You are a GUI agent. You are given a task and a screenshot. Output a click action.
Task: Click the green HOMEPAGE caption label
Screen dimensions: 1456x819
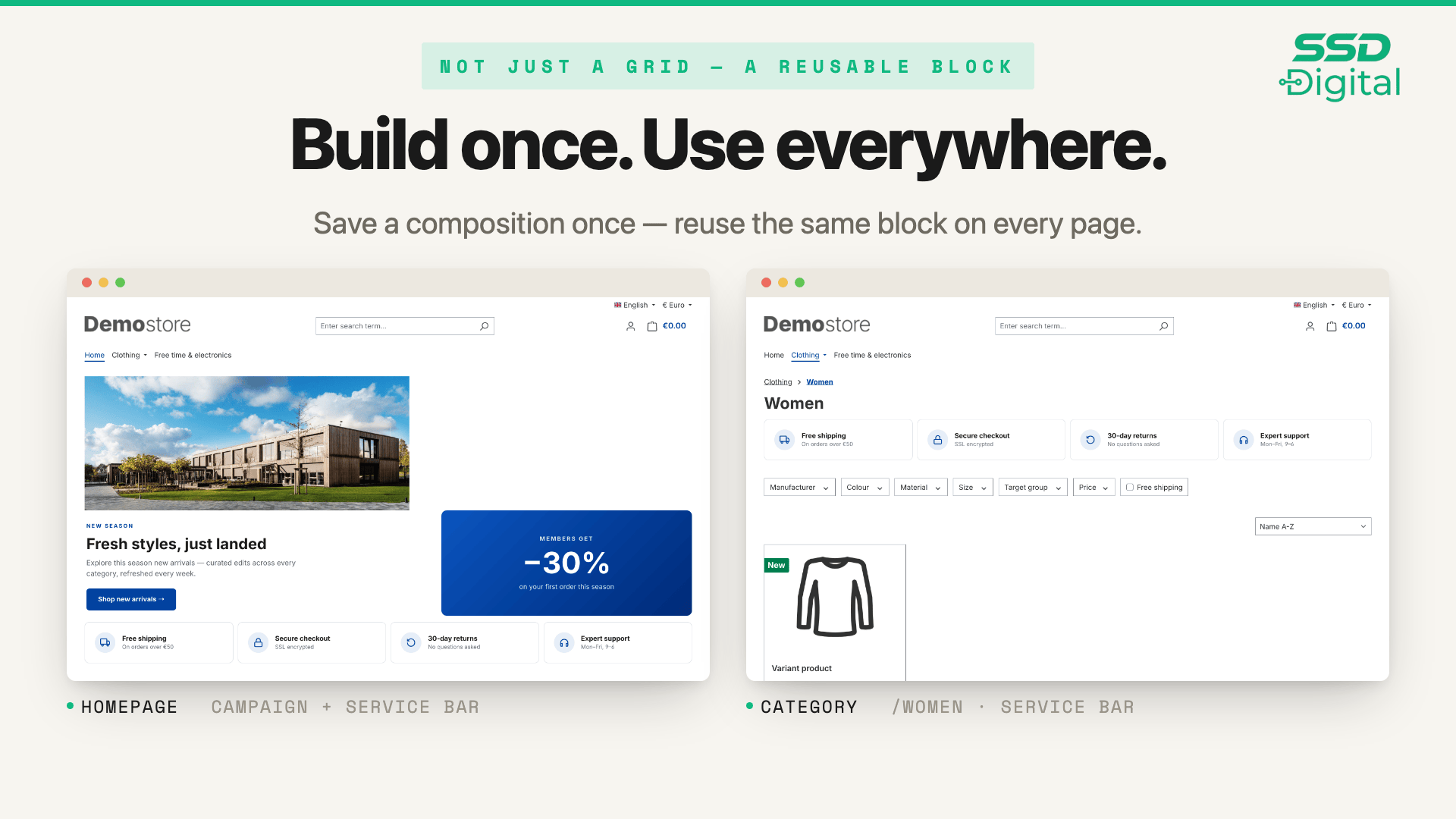click(x=129, y=707)
